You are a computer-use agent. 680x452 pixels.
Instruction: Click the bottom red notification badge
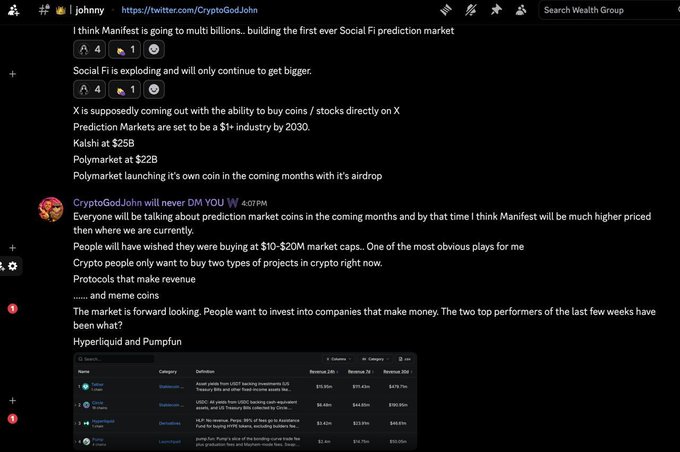point(13,419)
